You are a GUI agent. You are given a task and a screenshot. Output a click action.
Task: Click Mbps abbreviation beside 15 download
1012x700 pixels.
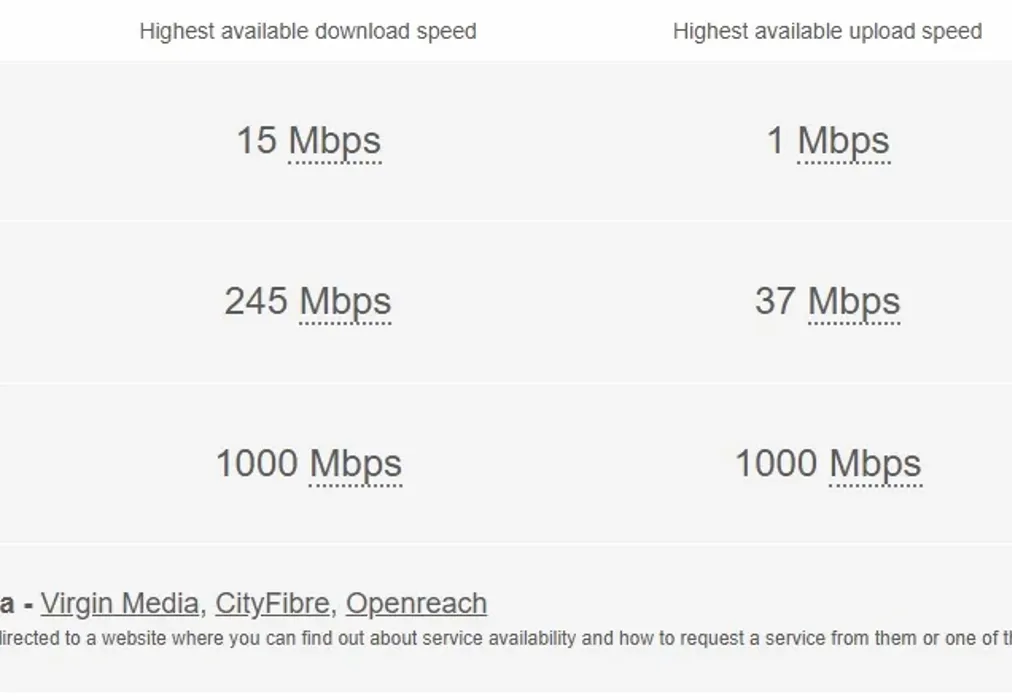(x=334, y=141)
